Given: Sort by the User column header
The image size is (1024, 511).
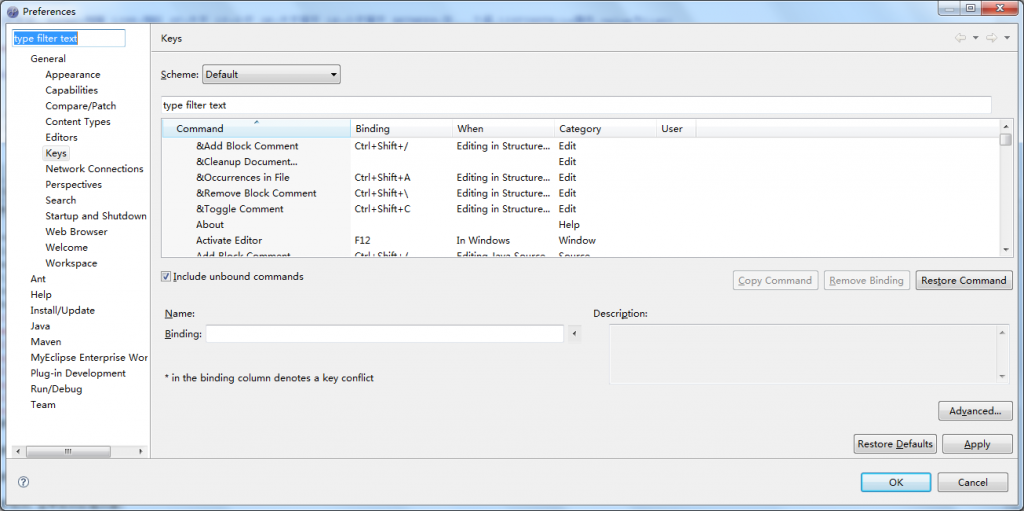Looking at the screenshot, I should (676, 129).
